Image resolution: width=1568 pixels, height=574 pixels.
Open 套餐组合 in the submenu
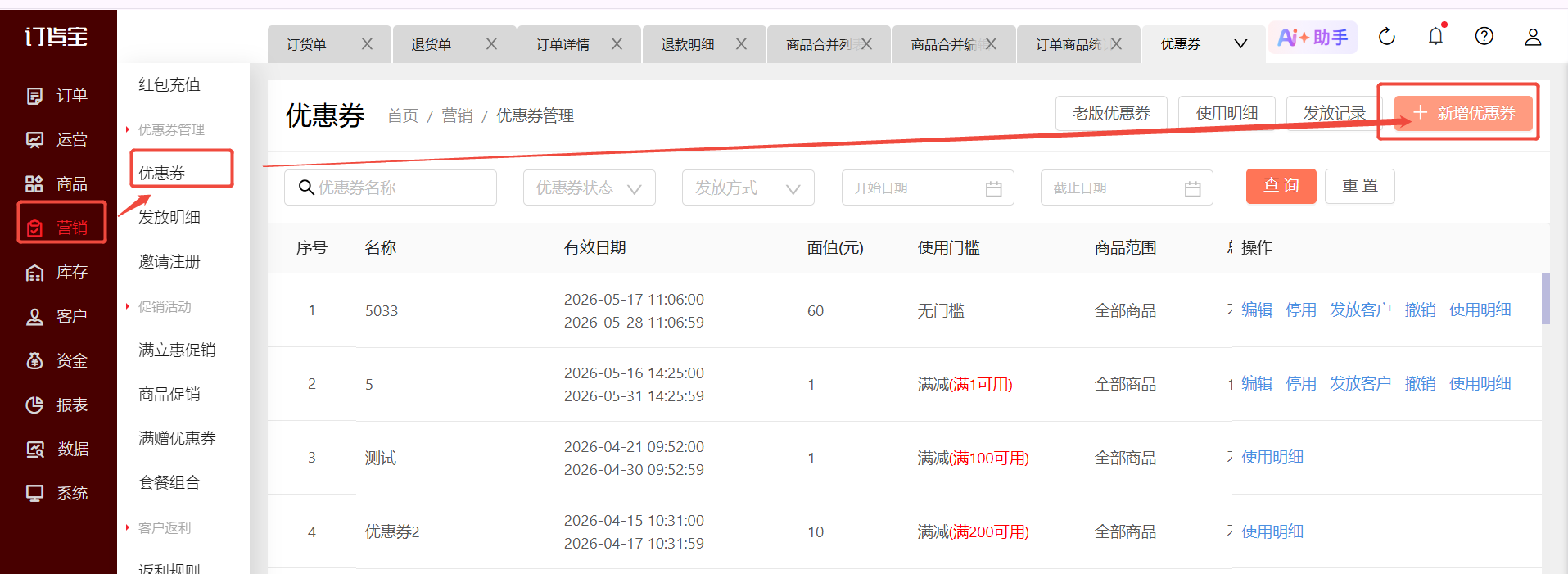169,482
